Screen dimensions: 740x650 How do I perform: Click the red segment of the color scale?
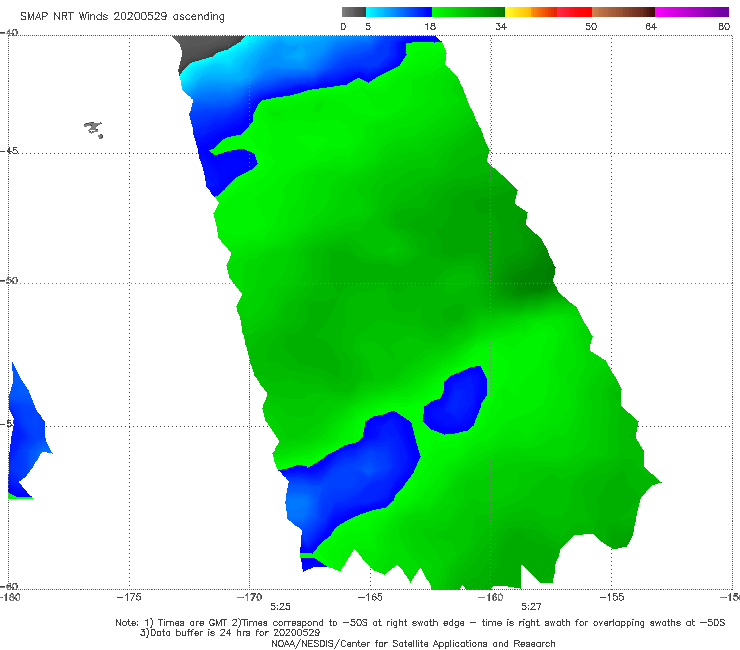pos(574,12)
